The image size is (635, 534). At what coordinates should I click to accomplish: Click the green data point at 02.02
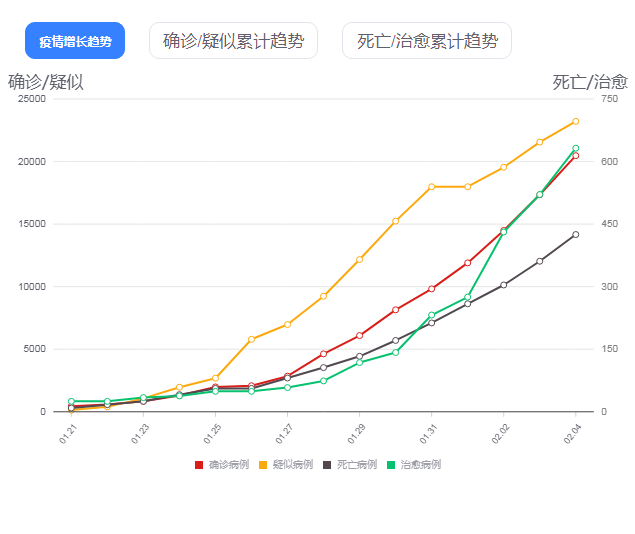point(503,232)
